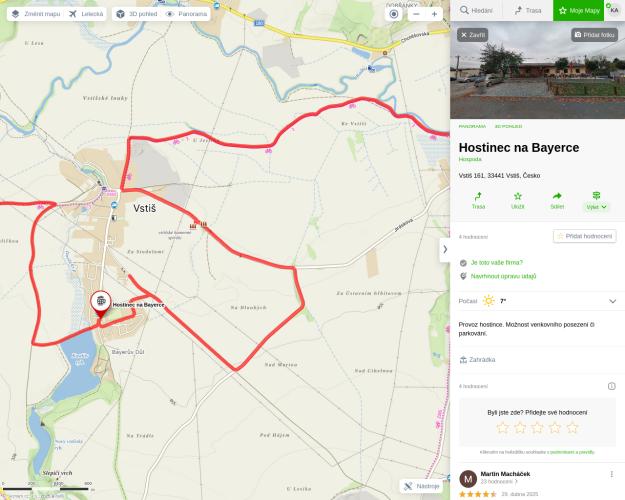Toggle the Letecká aerial view
The width and height of the screenshot is (625, 500).
[86, 14]
